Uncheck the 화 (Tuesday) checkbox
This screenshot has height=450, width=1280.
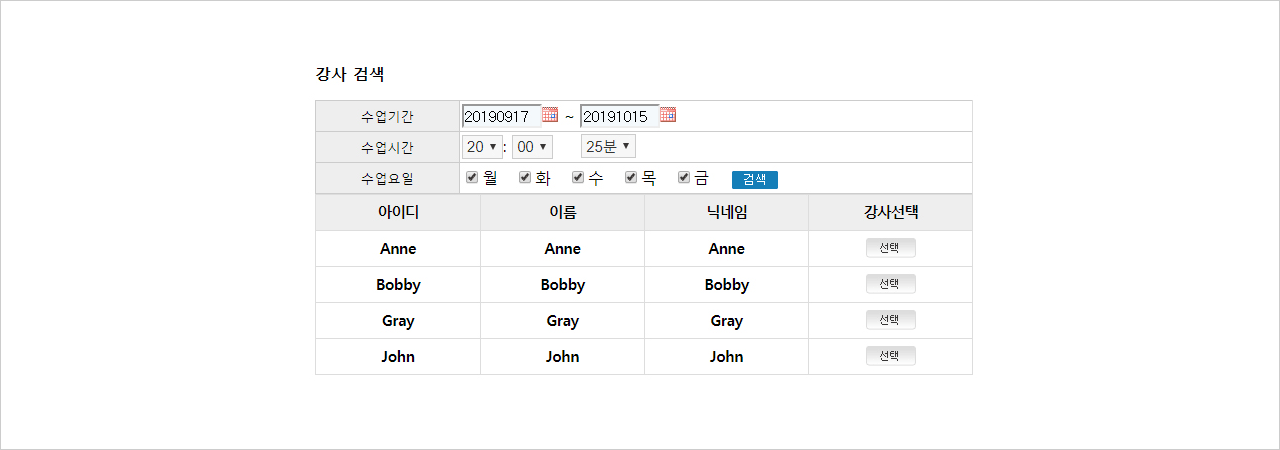[x=525, y=178]
